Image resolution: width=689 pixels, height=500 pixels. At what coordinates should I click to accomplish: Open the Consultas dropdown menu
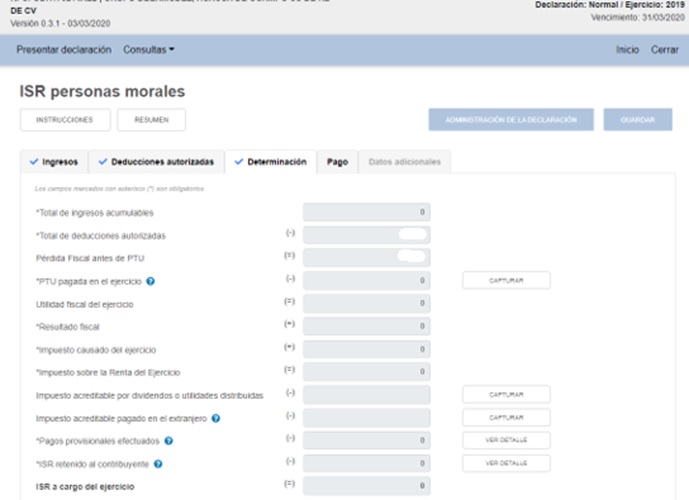tap(148, 49)
